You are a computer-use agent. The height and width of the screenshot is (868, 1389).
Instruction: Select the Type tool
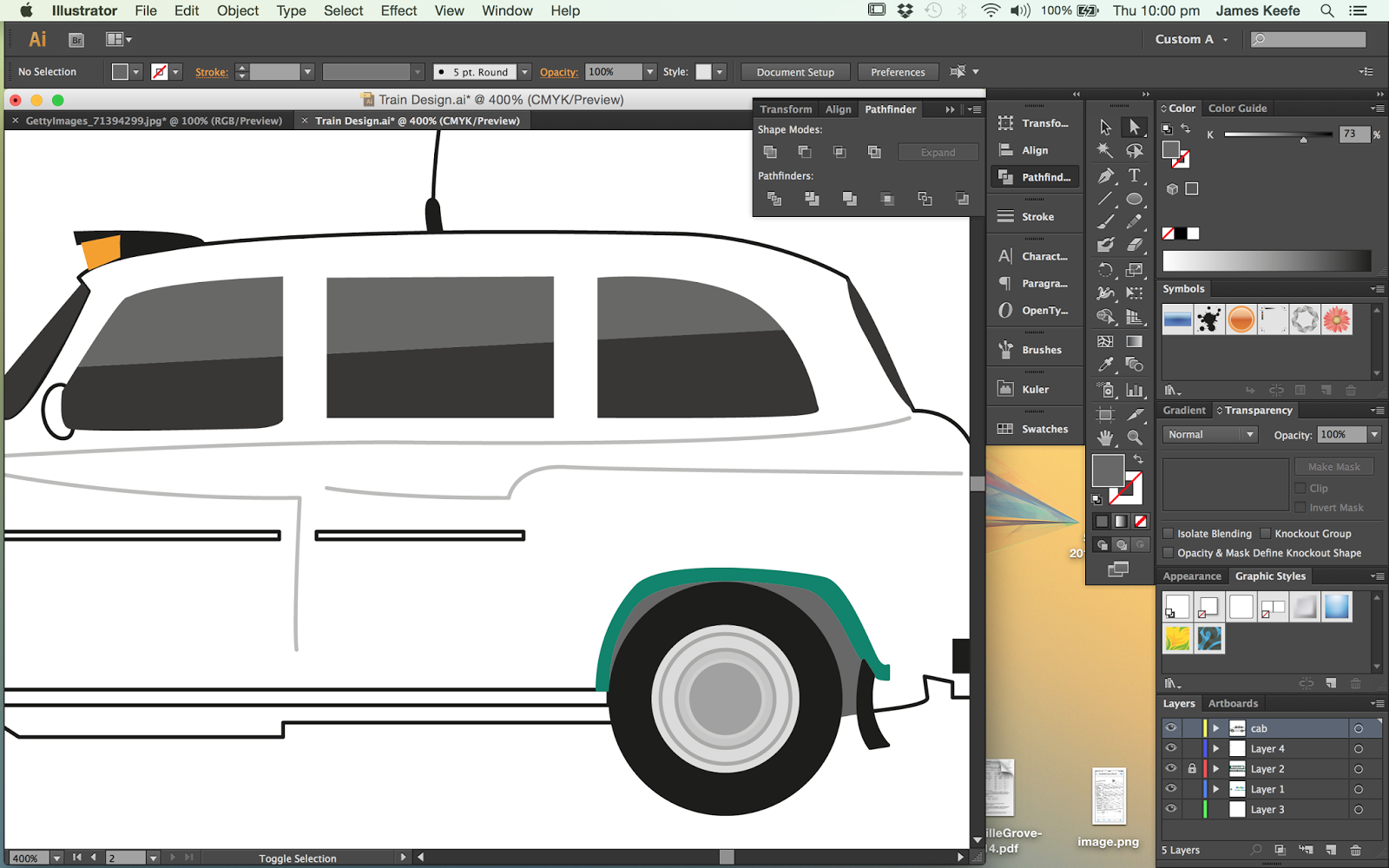coord(1134,176)
